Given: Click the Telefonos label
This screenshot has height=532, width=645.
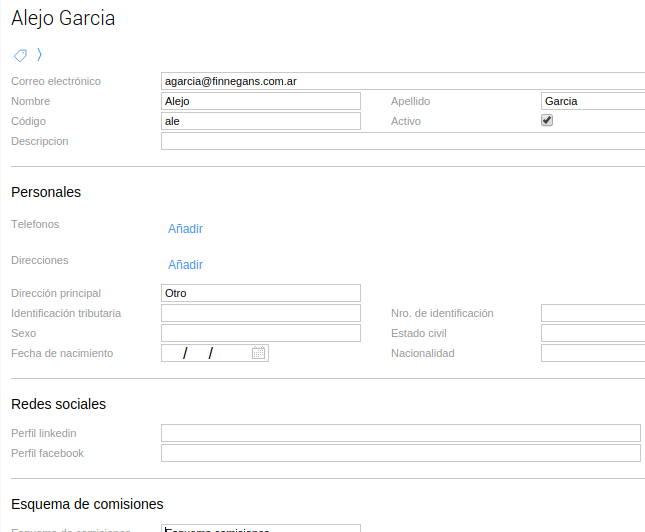Looking at the screenshot, I should click(35, 224).
